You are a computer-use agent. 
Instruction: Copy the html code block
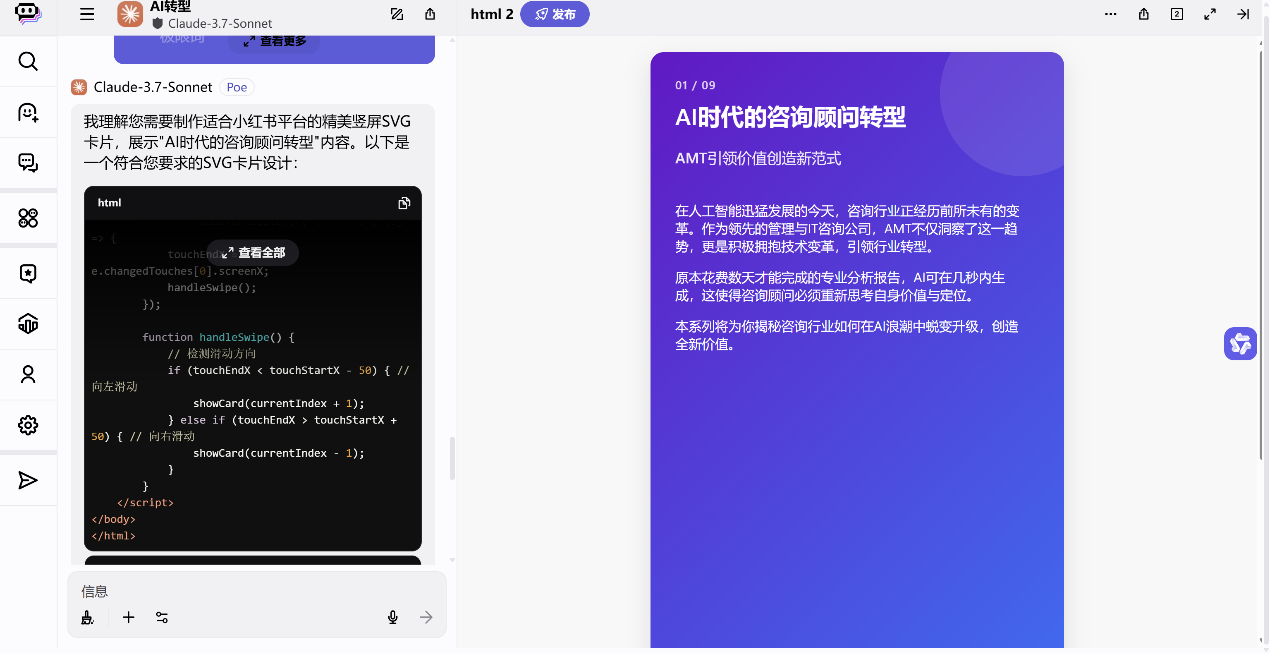[x=404, y=203]
